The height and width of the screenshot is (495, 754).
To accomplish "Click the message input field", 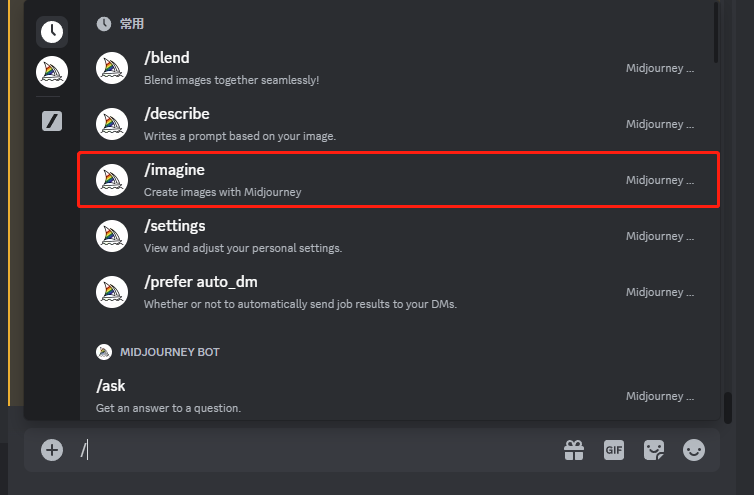I will pyautogui.click(x=317, y=450).
